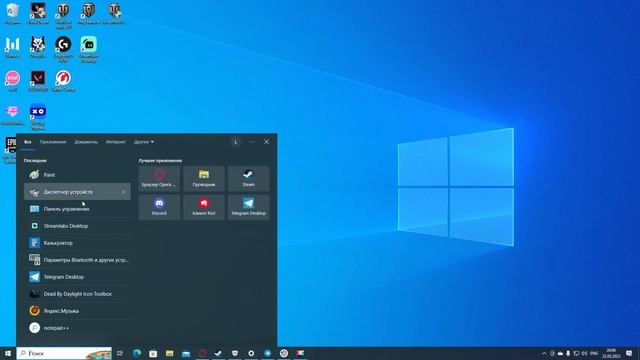Select the cat-face desktop shortcut
This screenshot has height=360, width=640.
pos(38,47)
